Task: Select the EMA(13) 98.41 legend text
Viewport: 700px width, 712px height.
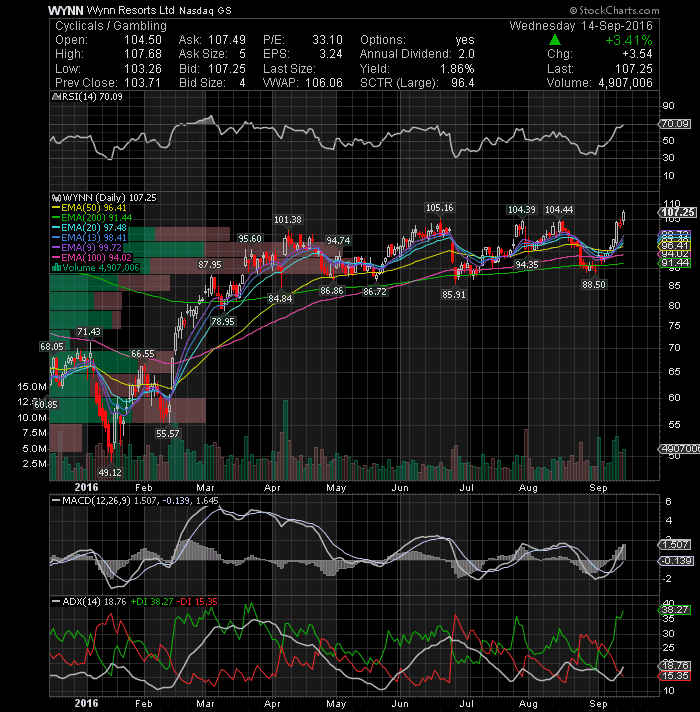Action: point(94,238)
